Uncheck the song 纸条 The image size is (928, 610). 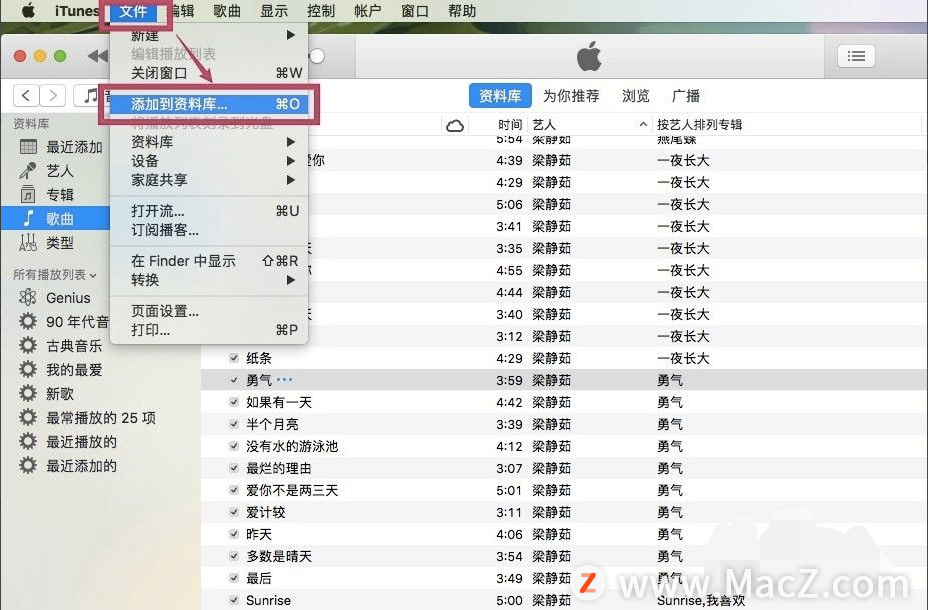pos(234,358)
